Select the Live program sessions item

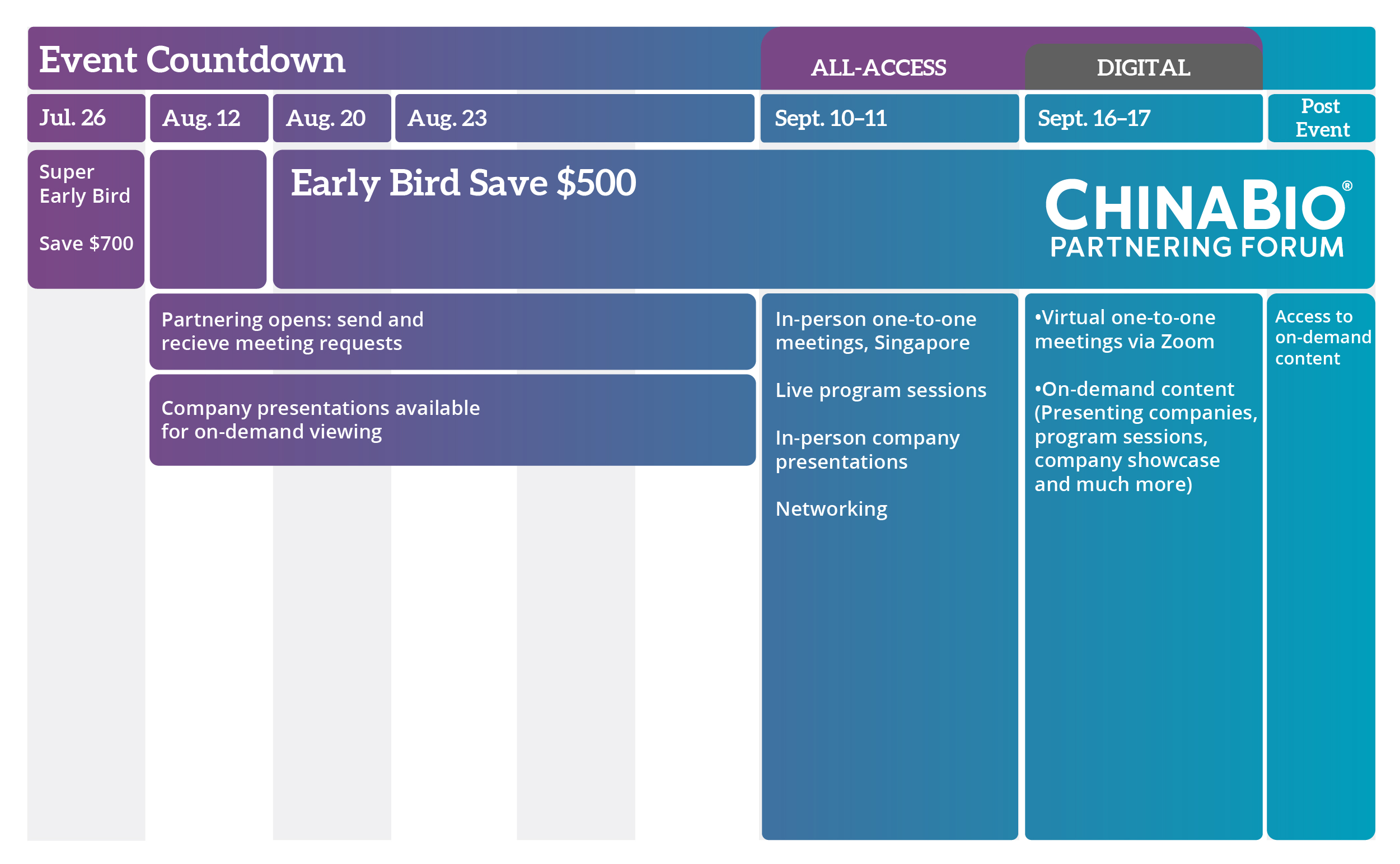point(880,390)
